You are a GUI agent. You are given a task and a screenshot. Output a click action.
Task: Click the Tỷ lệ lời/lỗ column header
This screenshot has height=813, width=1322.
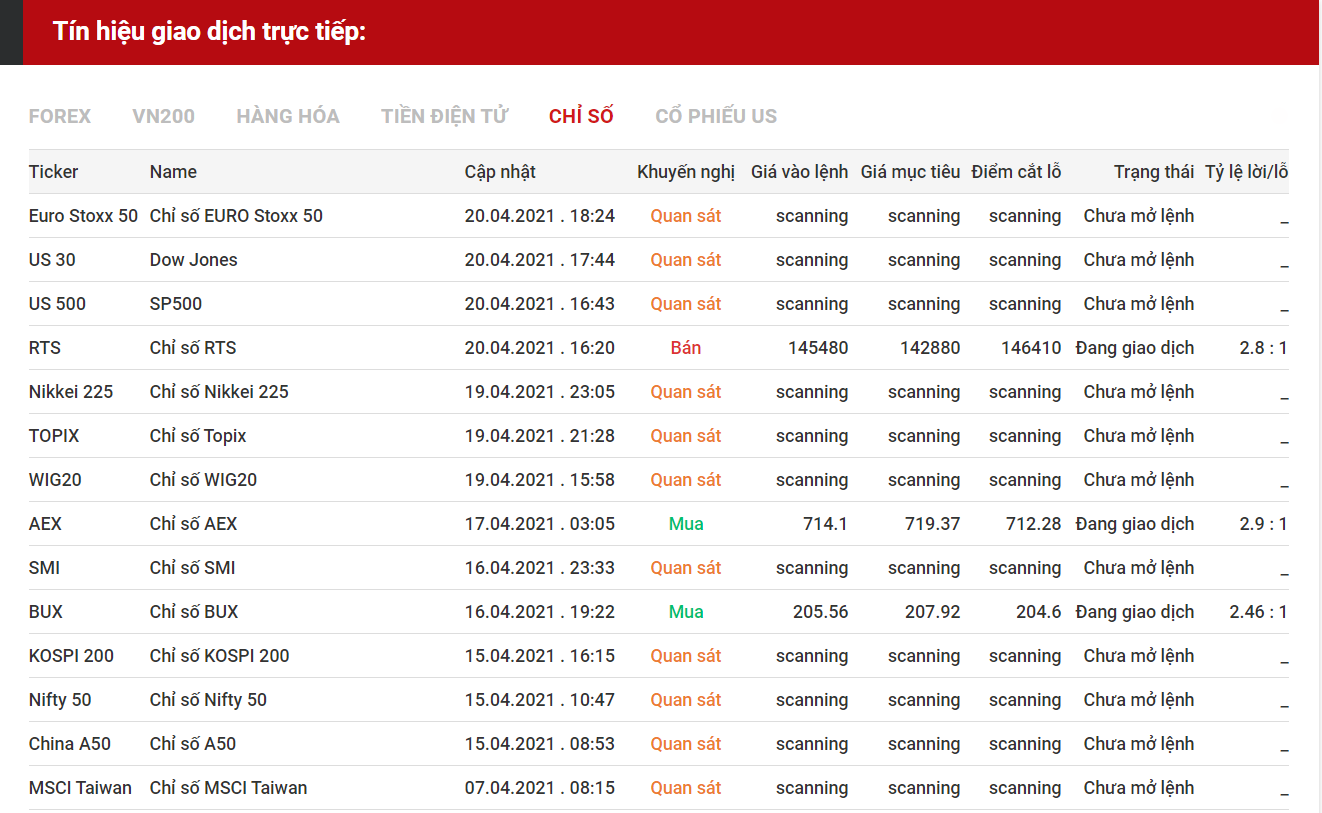click(x=1246, y=172)
